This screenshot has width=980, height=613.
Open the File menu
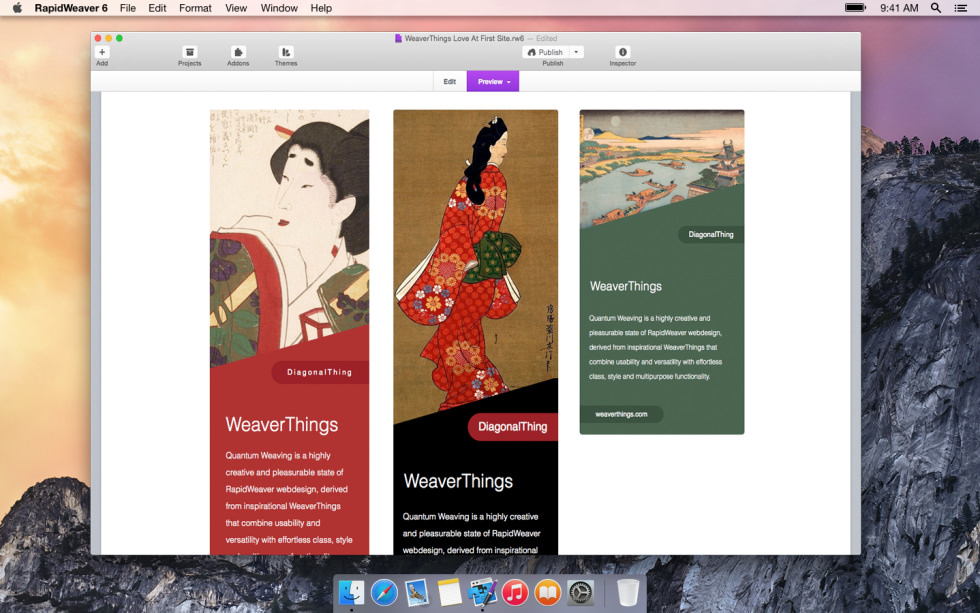pyautogui.click(x=128, y=8)
